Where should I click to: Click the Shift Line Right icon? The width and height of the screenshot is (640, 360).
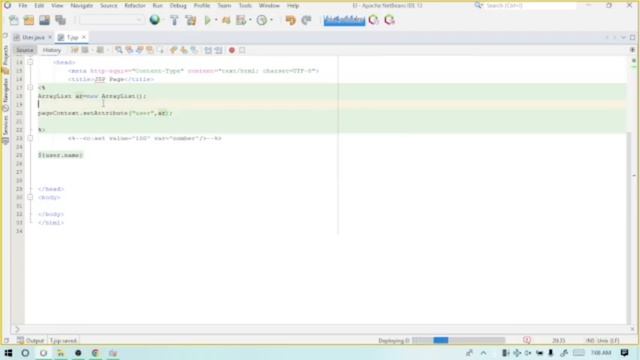219,50
